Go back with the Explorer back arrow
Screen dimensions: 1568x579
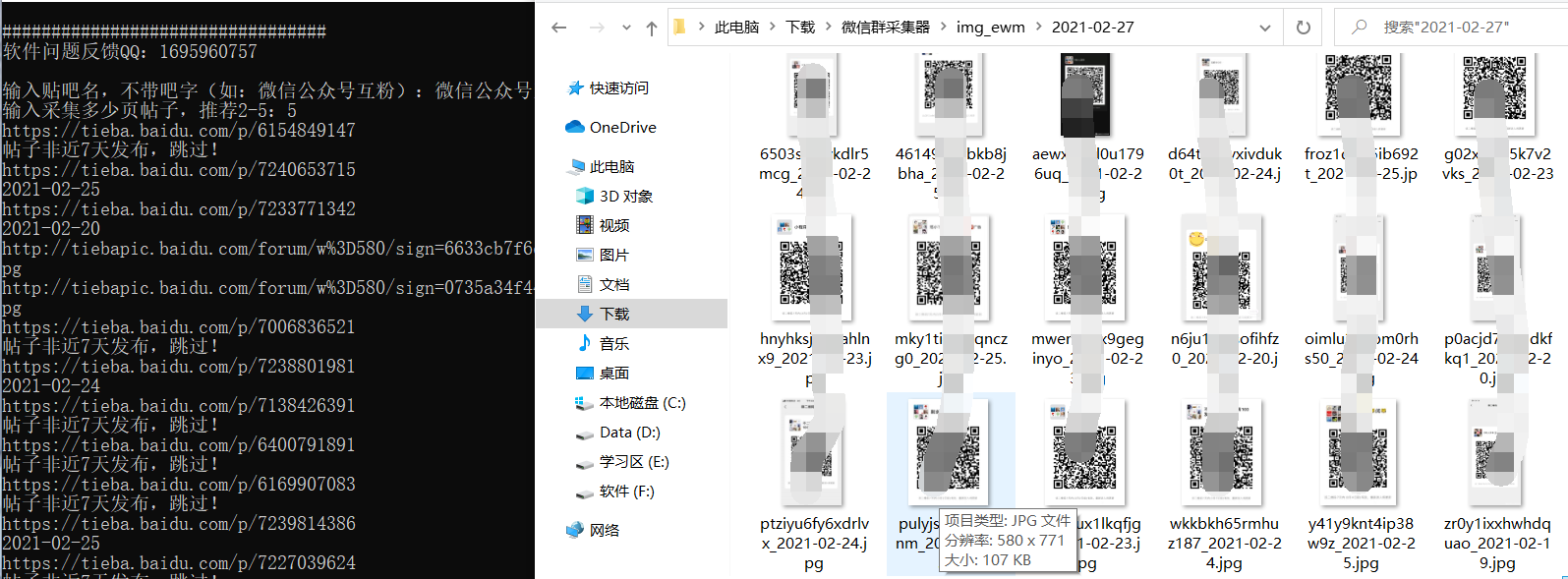(559, 28)
